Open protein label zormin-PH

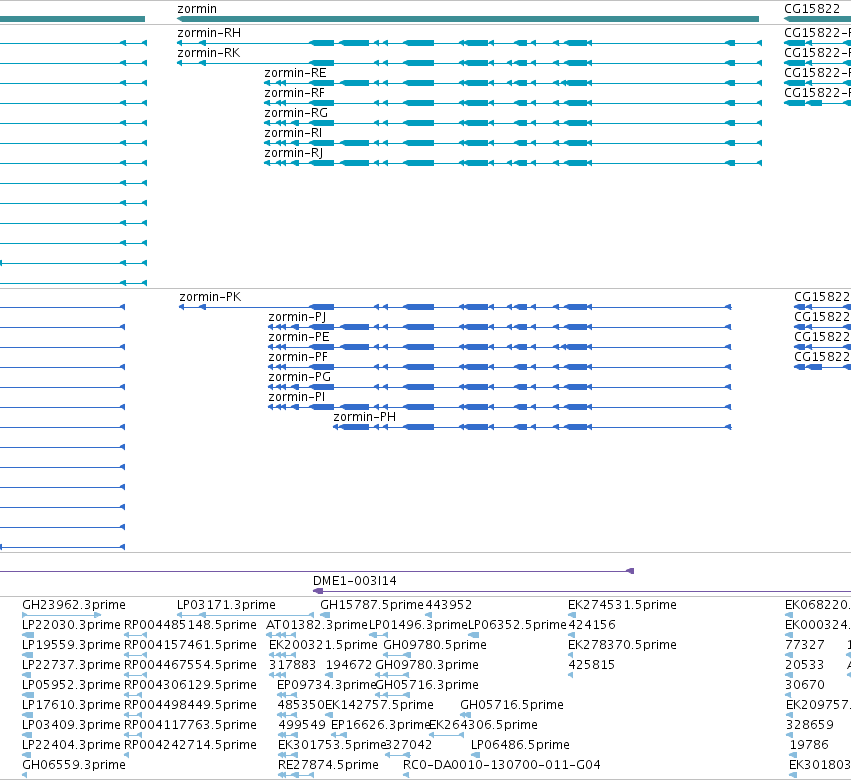tap(364, 417)
